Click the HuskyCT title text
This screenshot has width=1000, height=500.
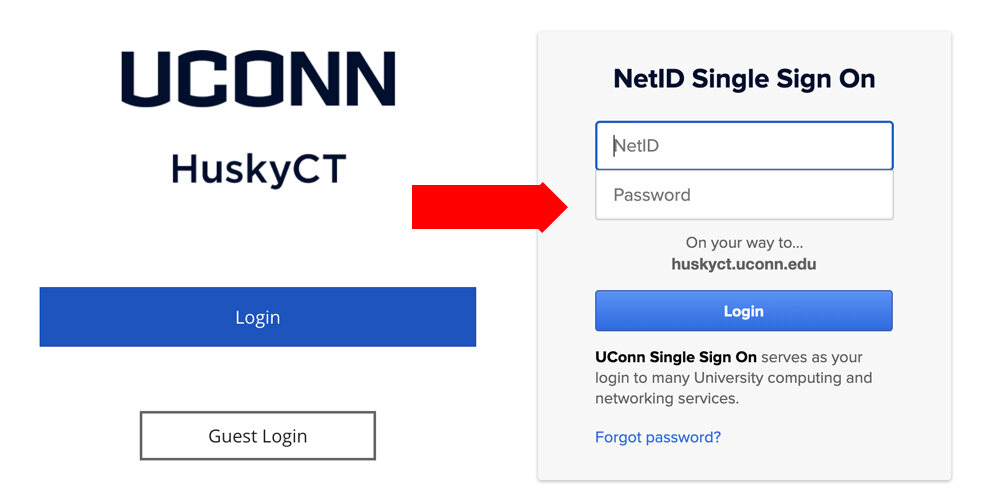(x=258, y=170)
